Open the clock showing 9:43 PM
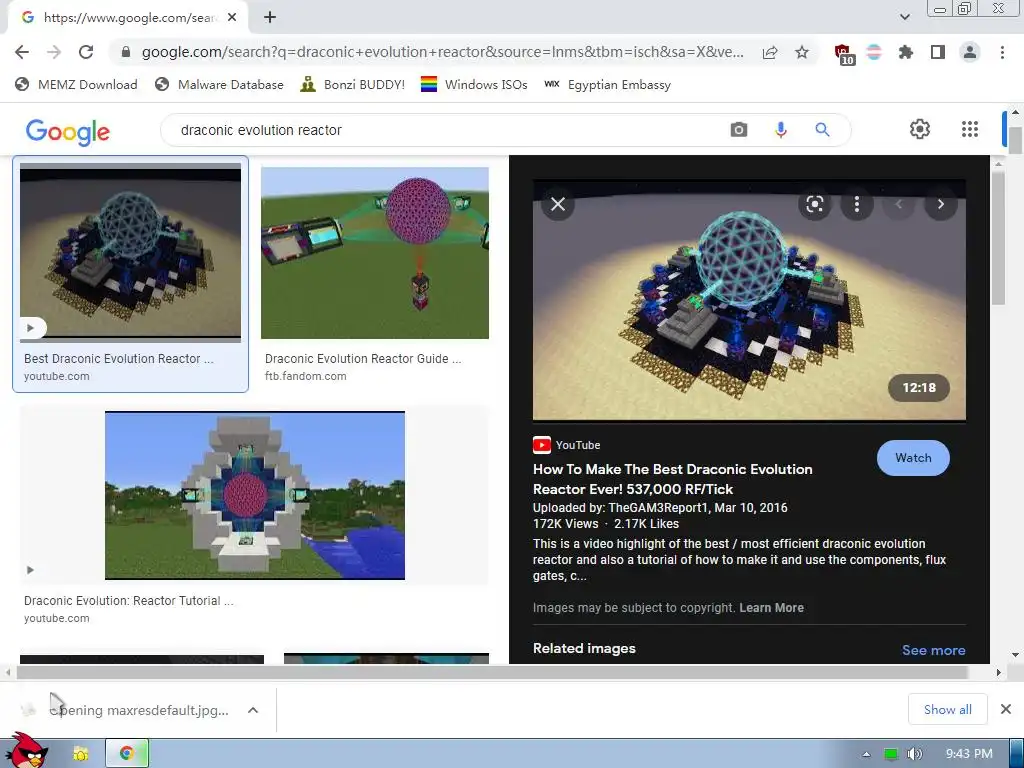Image resolution: width=1024 pixels, height=768 pixels. [969, 754]
